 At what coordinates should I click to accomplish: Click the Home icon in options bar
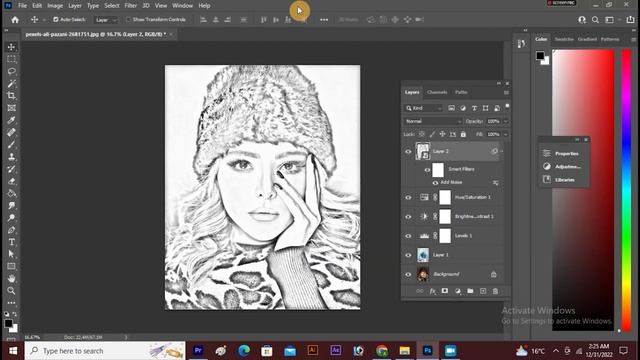(15, 20)
